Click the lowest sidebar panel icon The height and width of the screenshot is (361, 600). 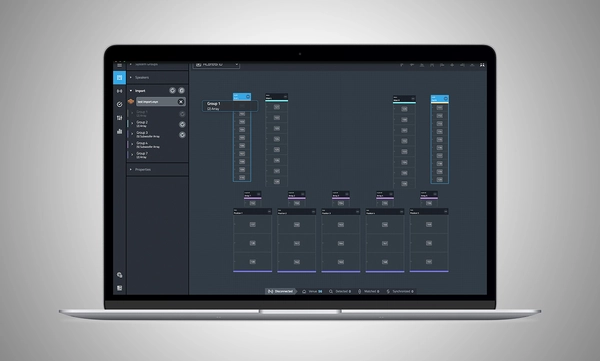pos(119,288)
